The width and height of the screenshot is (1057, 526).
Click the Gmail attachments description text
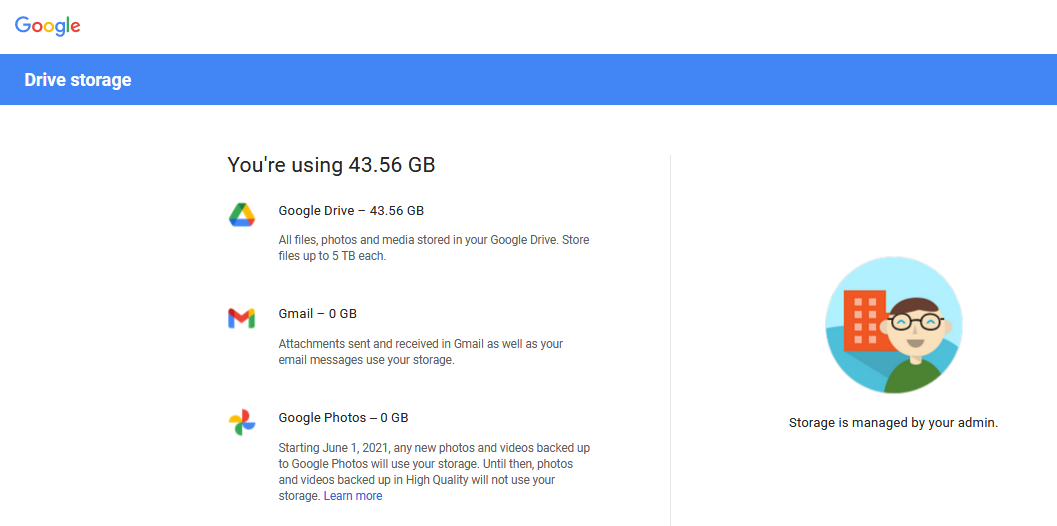pyautogui.click(x=420, y=352)
